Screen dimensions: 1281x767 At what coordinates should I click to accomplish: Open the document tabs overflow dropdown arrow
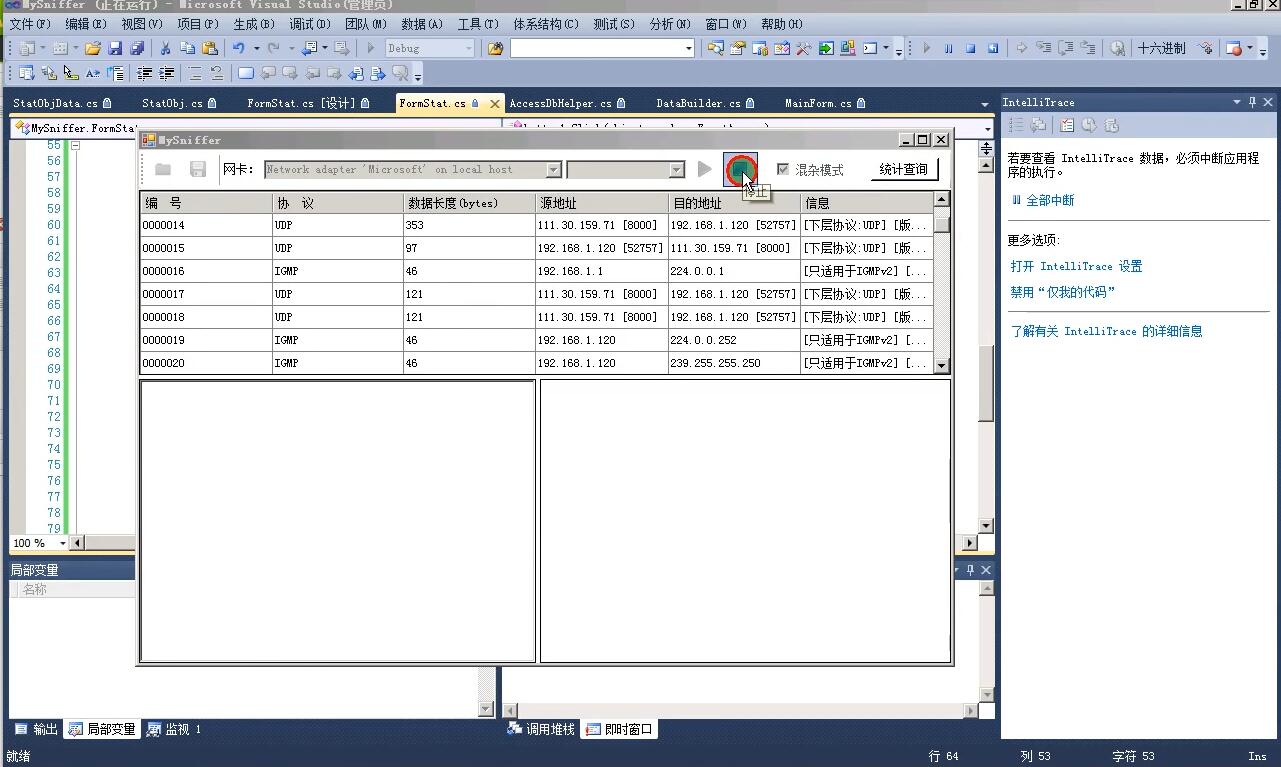(x=984, y=104)
